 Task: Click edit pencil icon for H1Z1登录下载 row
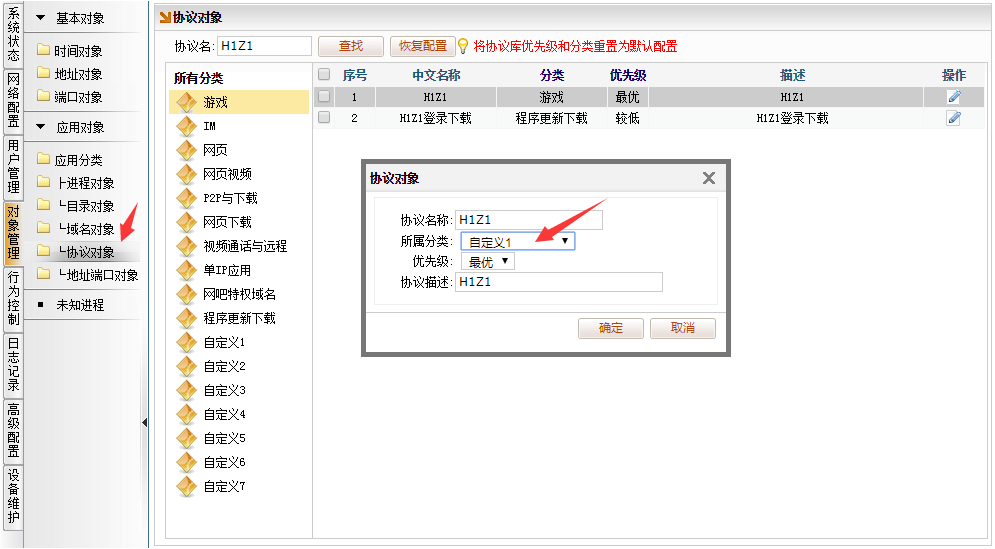point(953,118)
